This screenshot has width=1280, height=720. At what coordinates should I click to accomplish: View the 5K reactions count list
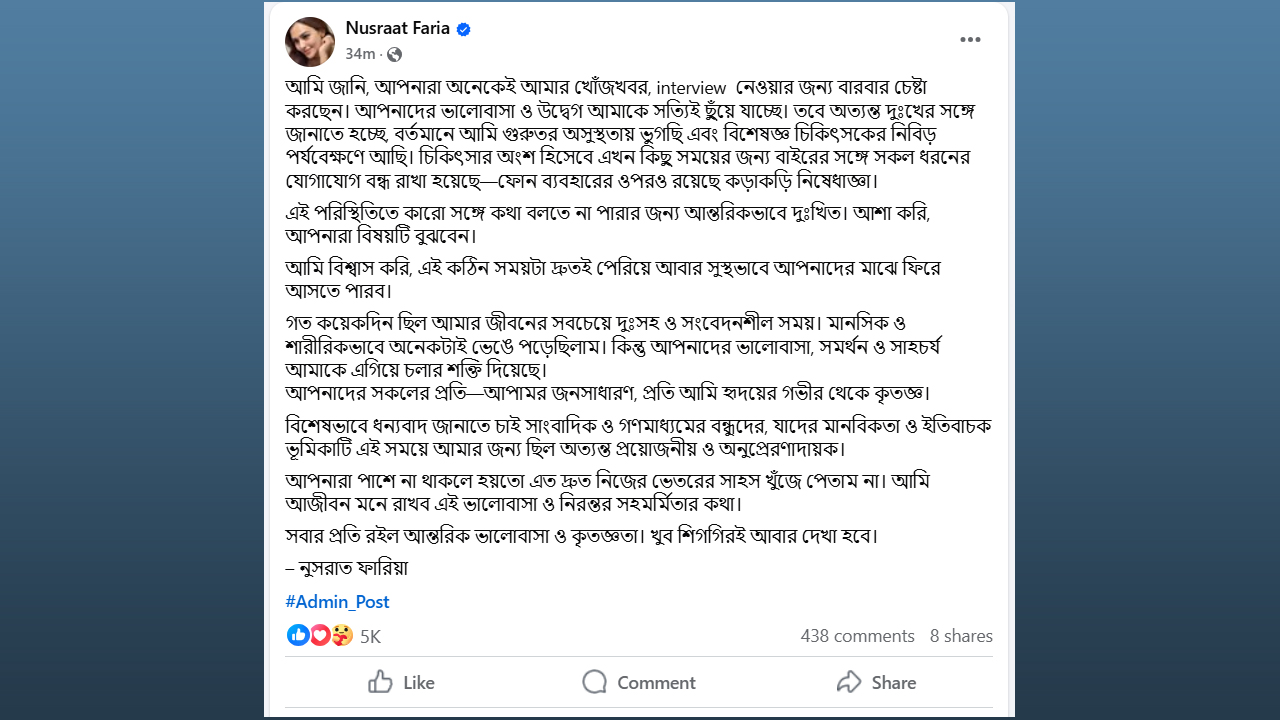click(x=370, y=636)
